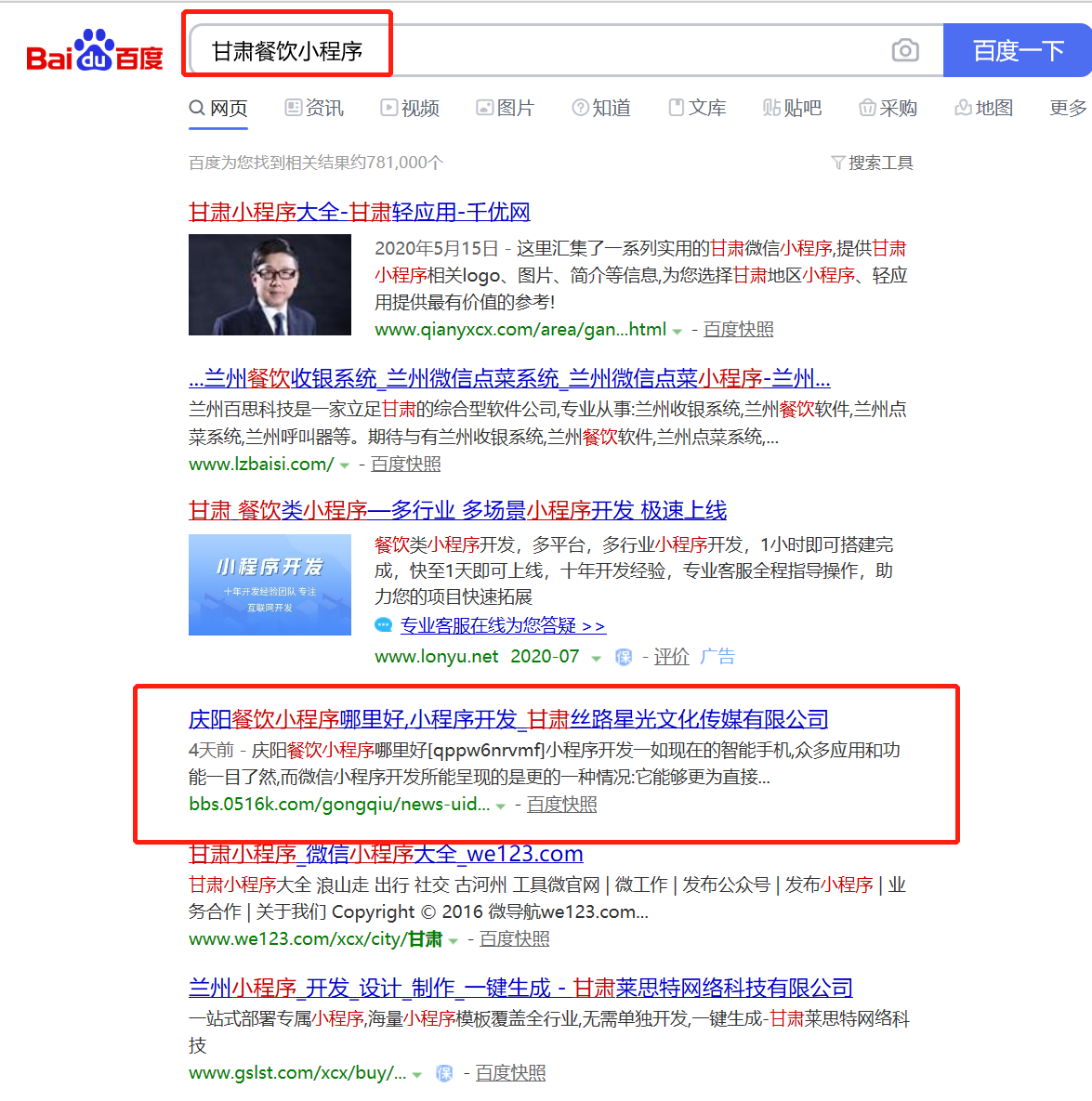Open result 兰州小程序_开发_设计_制作_一键生成
Screen dimensions: 1092x1101
click(521, 988)
